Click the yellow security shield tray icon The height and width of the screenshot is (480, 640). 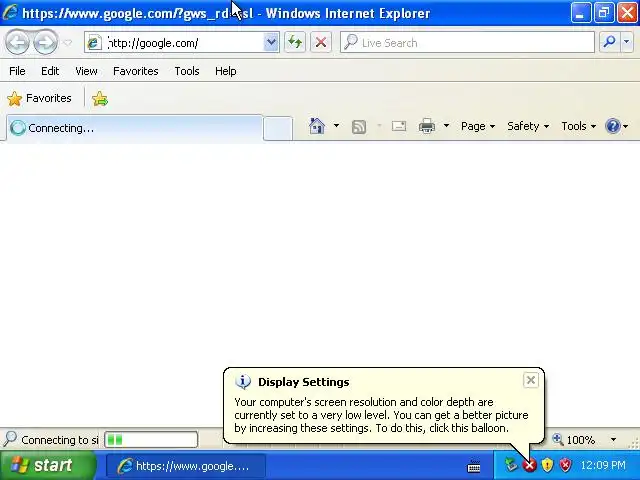pyautogui.click(x=547, y=464)
